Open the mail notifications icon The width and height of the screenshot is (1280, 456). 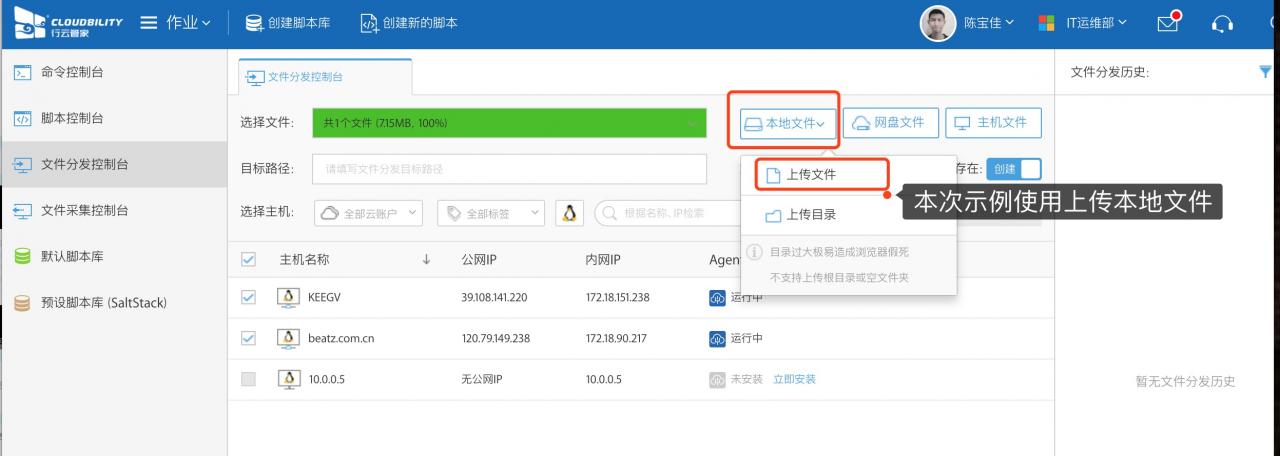pos(1169,22)
